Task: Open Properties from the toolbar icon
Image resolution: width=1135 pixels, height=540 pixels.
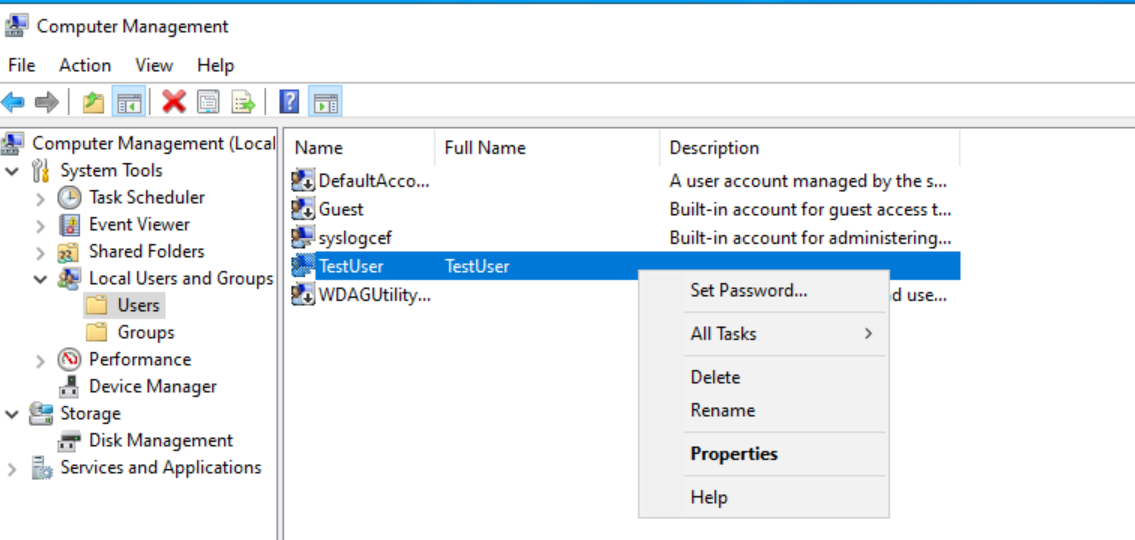Action: tap(208, 102)
